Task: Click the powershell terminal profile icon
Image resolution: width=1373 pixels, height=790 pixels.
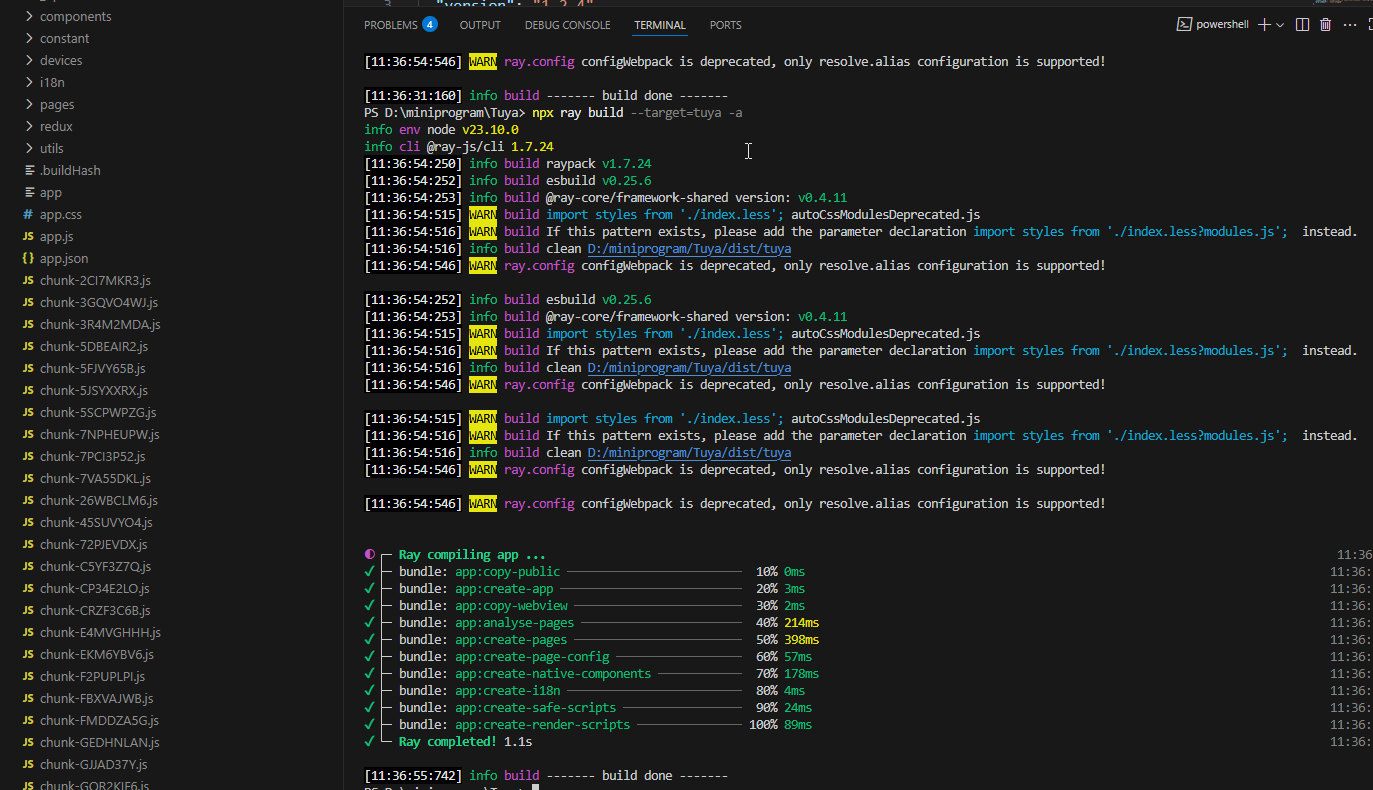Action: (x=1184, y=24)
